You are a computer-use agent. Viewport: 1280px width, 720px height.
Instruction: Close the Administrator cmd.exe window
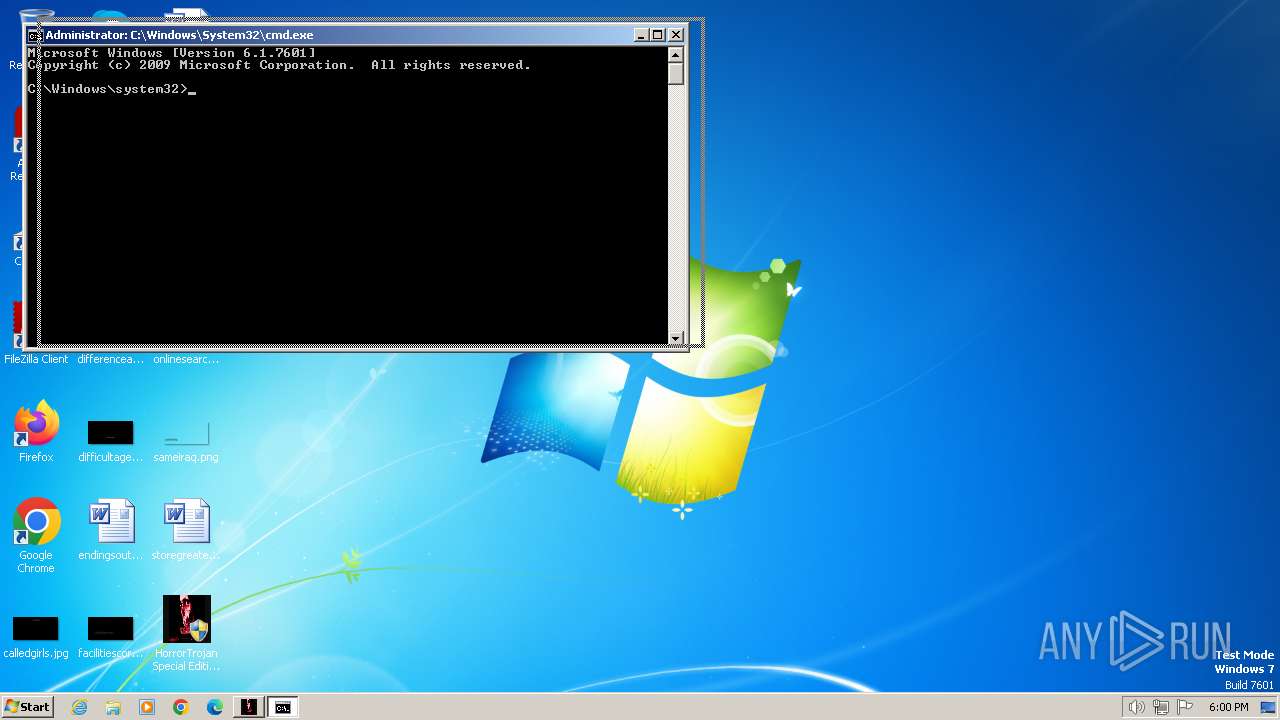(676, 35)
